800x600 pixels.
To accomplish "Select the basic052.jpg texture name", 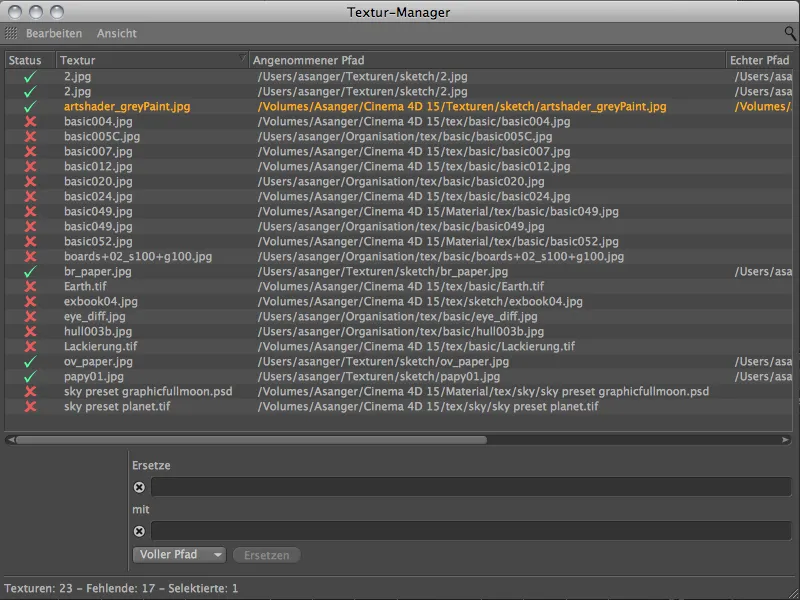I will [x=98, y=241].
